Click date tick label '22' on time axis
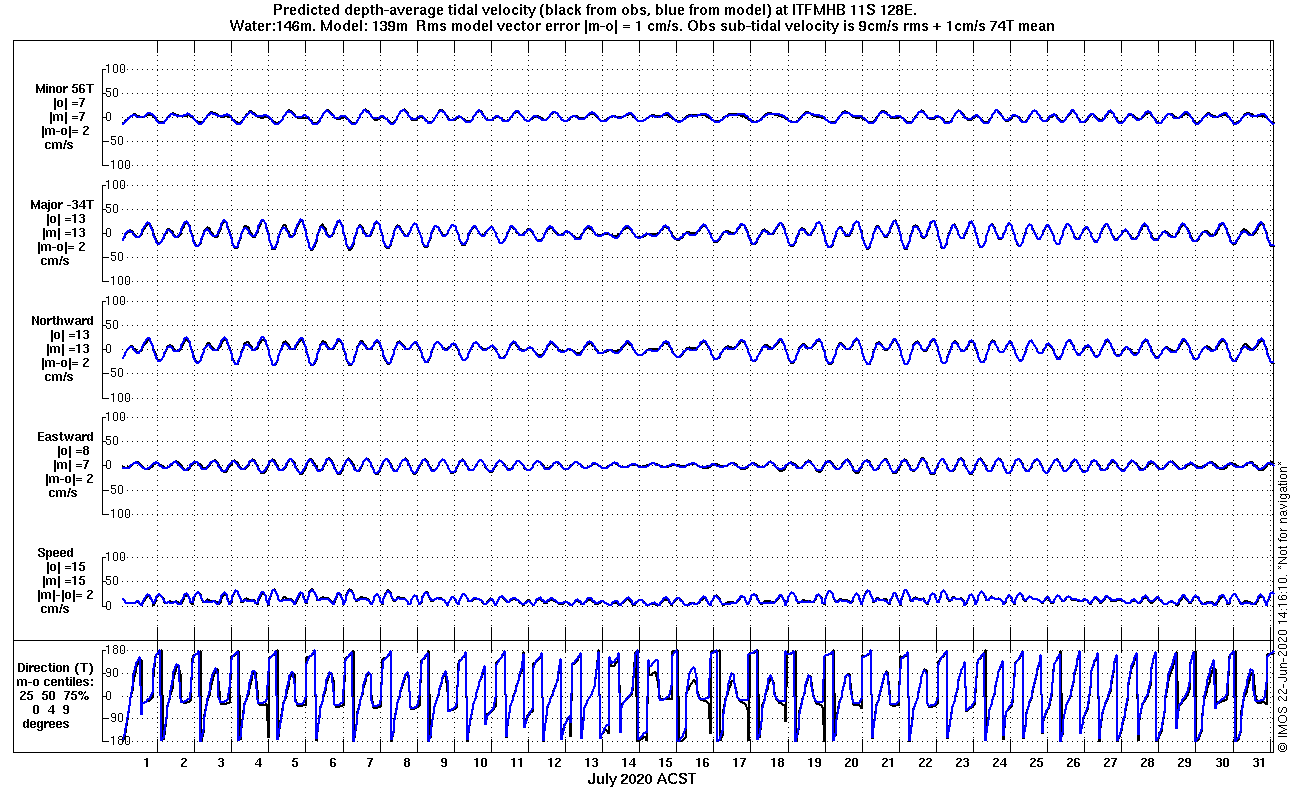The width and height of the screenshot is (1300, 800). point(925,763)
